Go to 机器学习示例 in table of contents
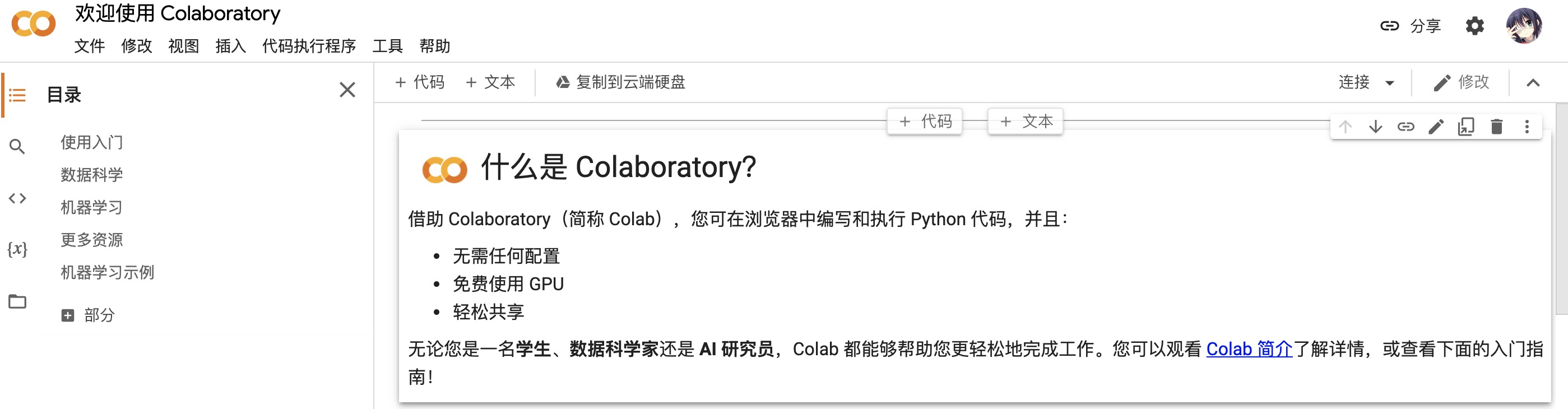The image size is (1568, 409). [107, 272]
